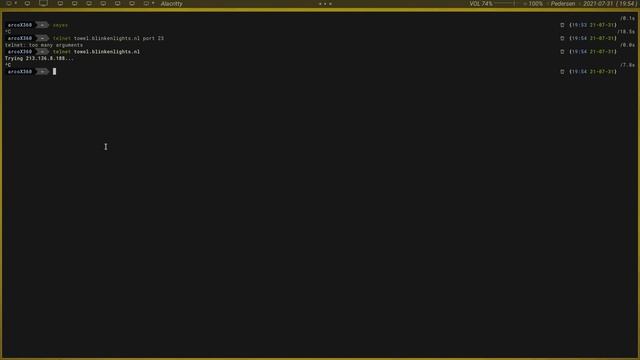Image resolution: width=640 pixels, height=360 pixels.
Task: Switch to the tenth workspace icon with asterisk
Action: pos(149,3)
